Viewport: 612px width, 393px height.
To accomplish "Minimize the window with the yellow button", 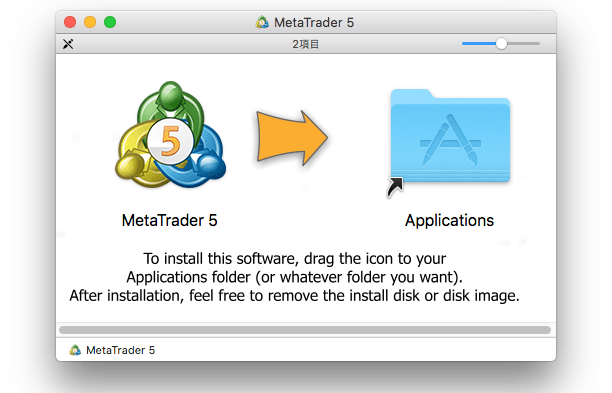I will 90,22.
